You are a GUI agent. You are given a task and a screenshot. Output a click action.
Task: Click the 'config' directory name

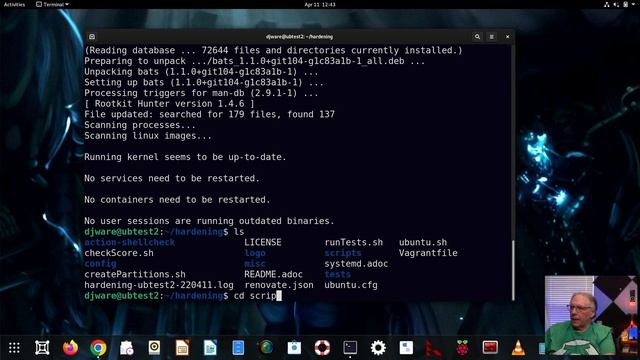100,264
